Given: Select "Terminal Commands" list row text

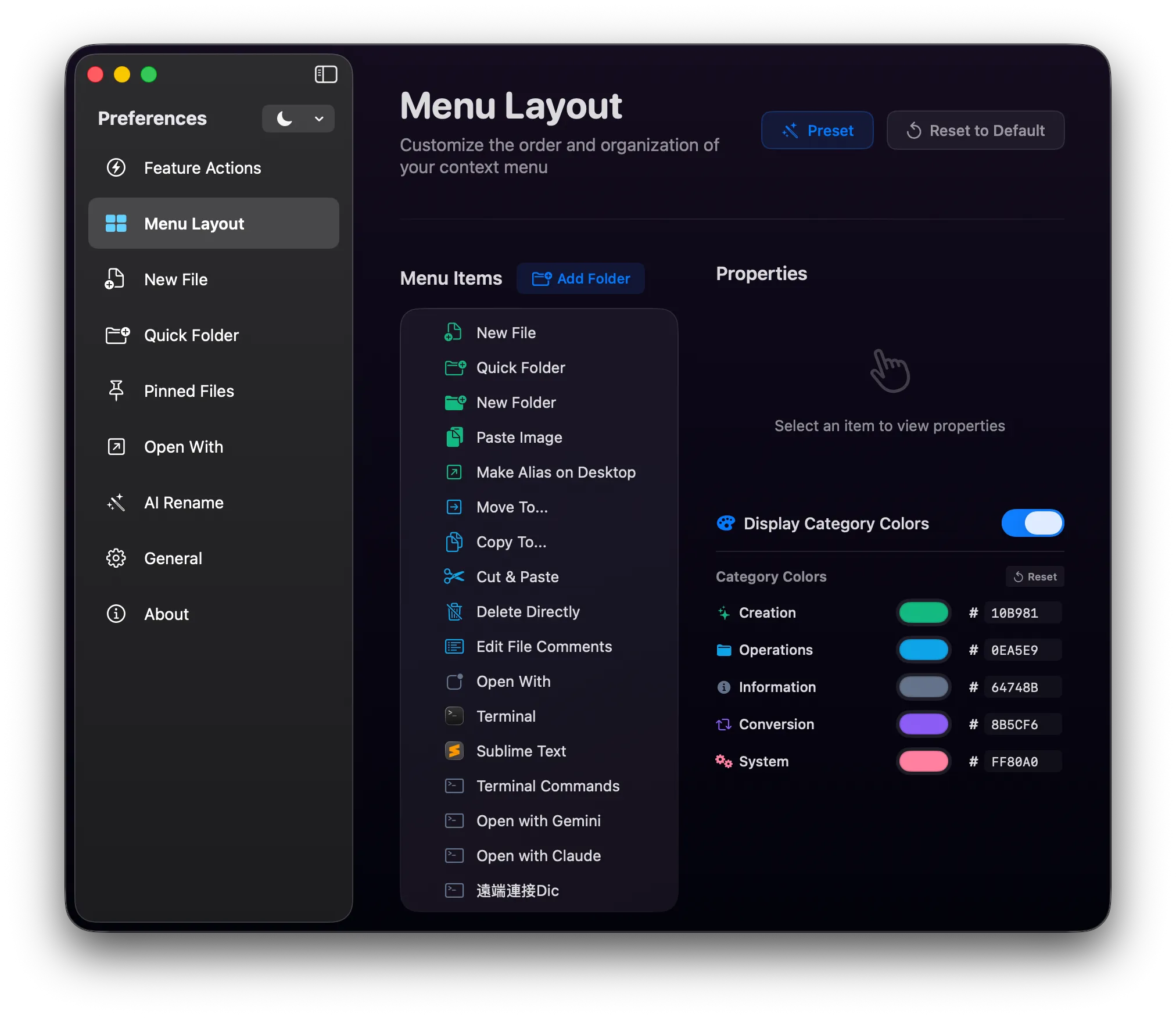Looking at the screenshot, I should pyautogui.click(x=548, y=786).
